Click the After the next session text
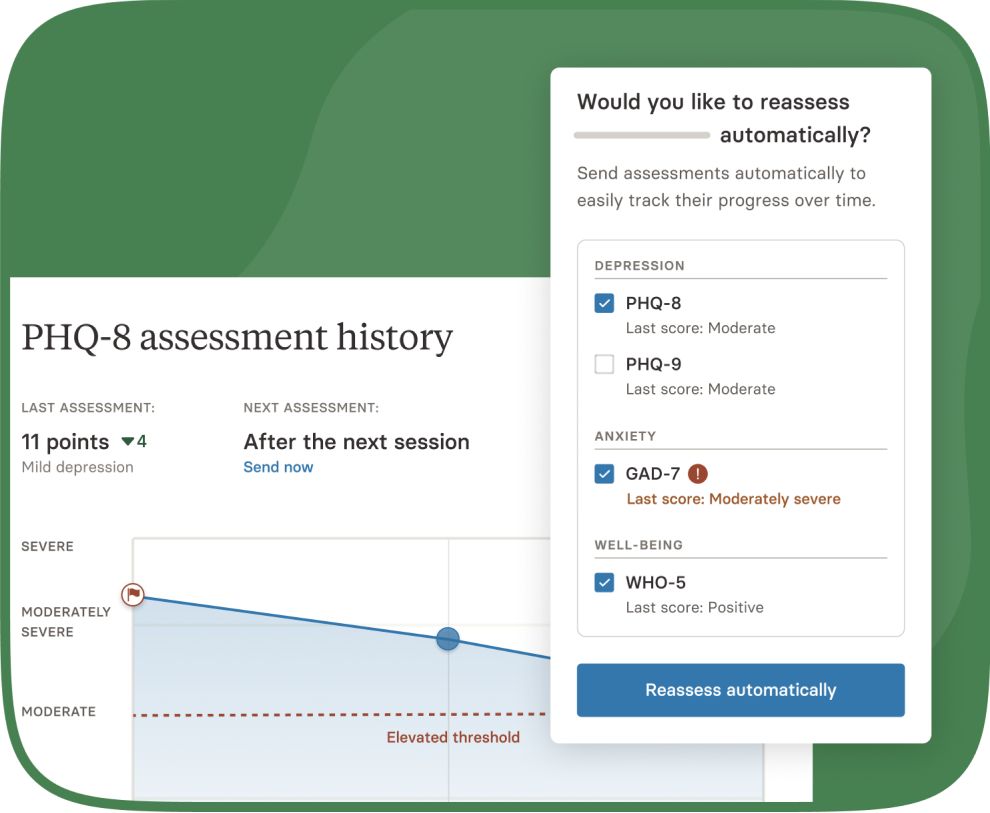 click(x=356, y=441)
